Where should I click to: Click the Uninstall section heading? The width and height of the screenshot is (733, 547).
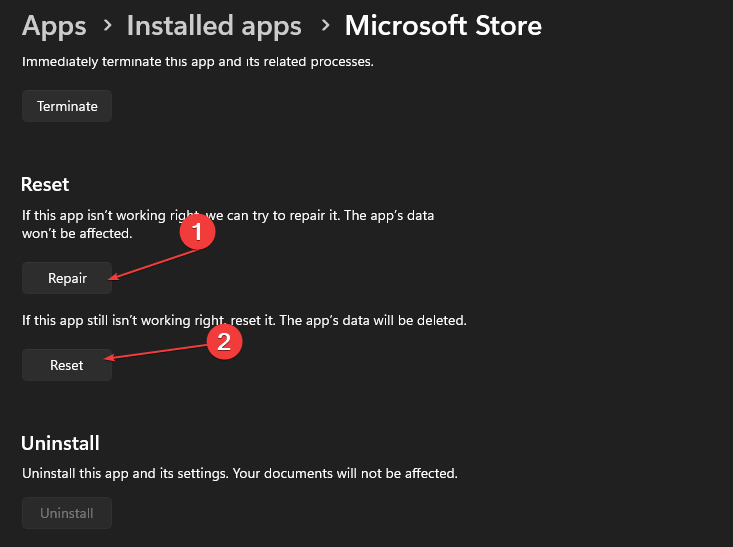[60, 443]
